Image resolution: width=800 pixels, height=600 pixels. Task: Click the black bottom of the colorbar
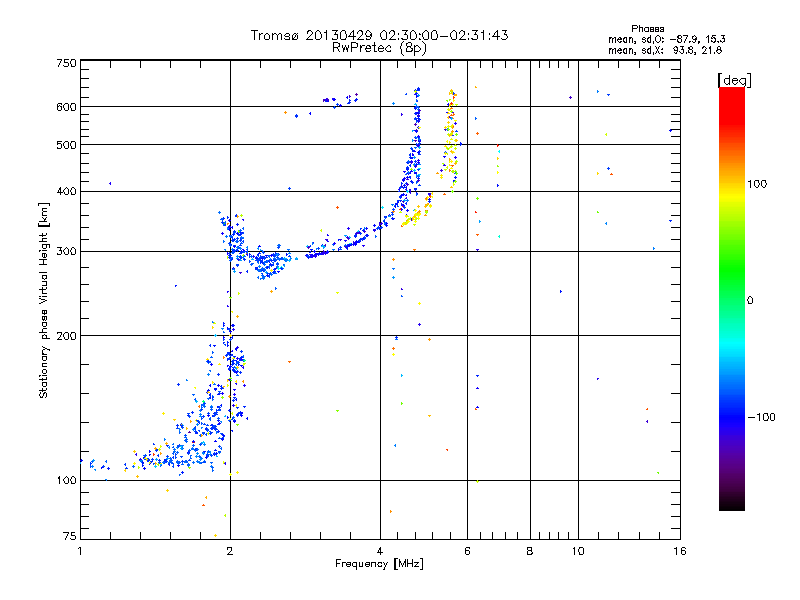732,503
